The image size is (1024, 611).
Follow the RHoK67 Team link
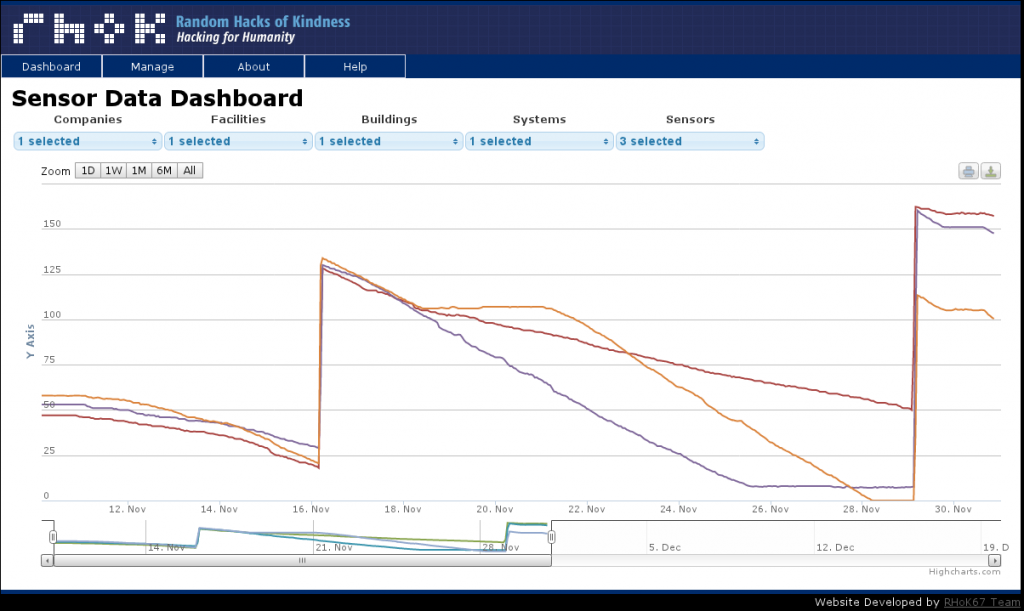point(982,602)
